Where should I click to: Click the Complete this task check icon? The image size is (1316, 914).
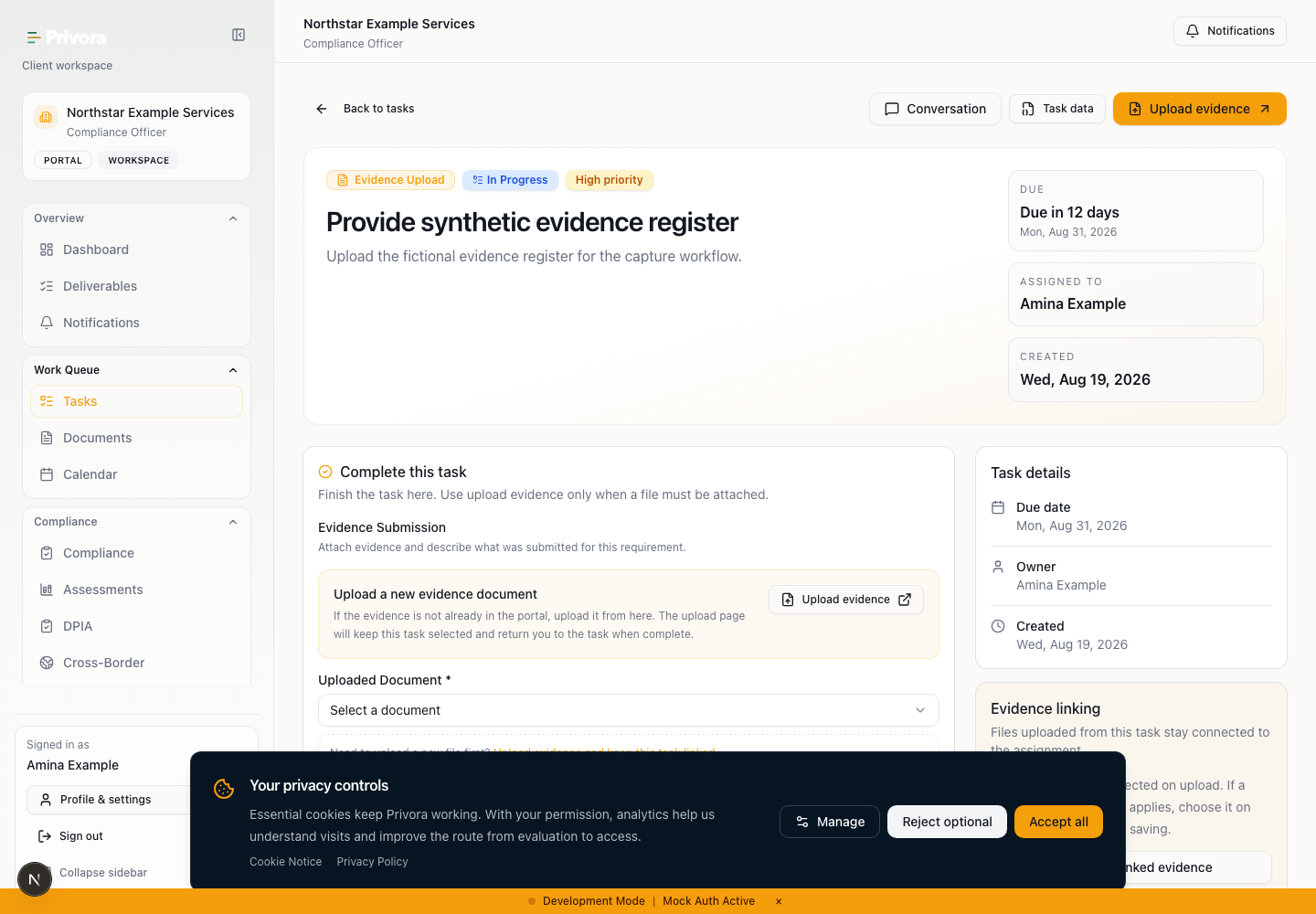point(325,472)
